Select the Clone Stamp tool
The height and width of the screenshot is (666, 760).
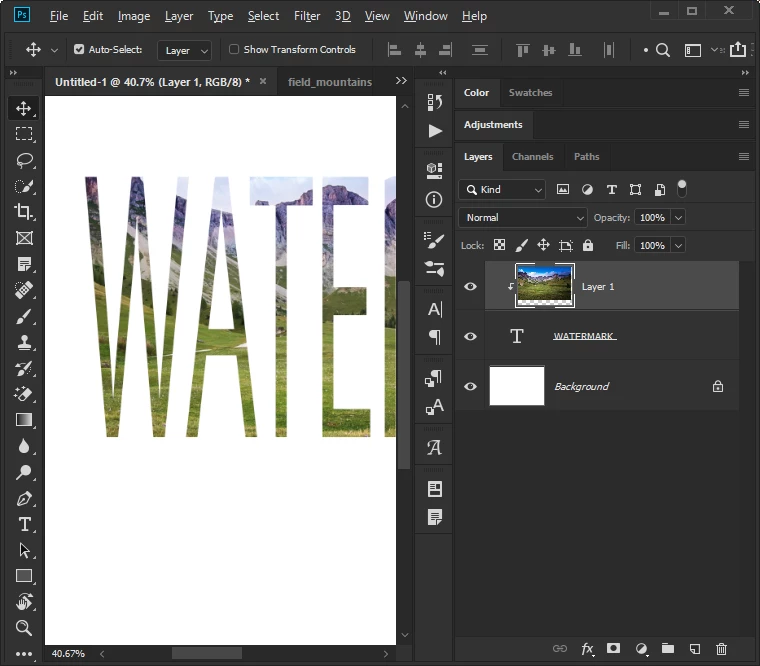[x=23, y=342]
